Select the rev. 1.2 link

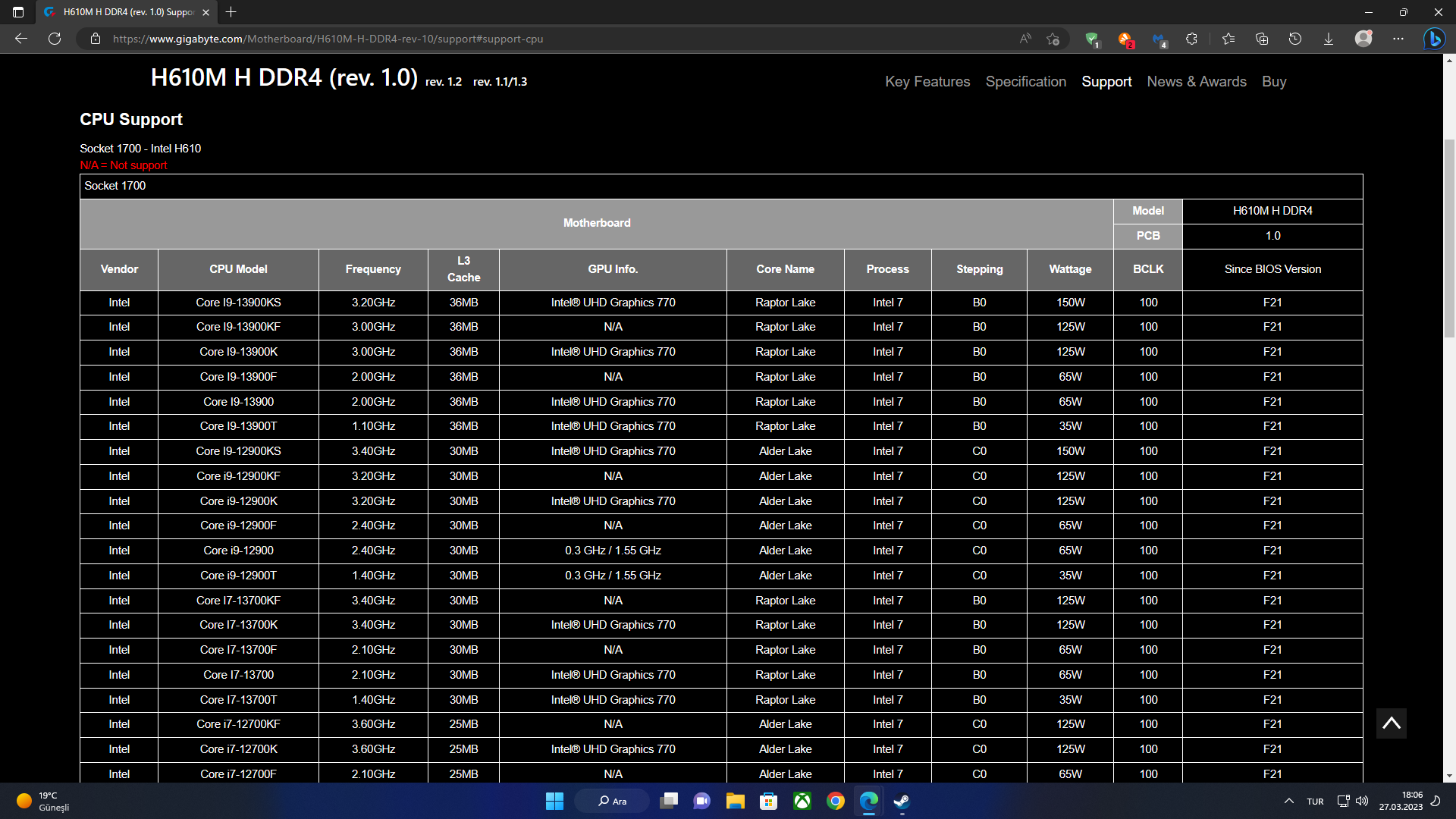coord(443,82)
